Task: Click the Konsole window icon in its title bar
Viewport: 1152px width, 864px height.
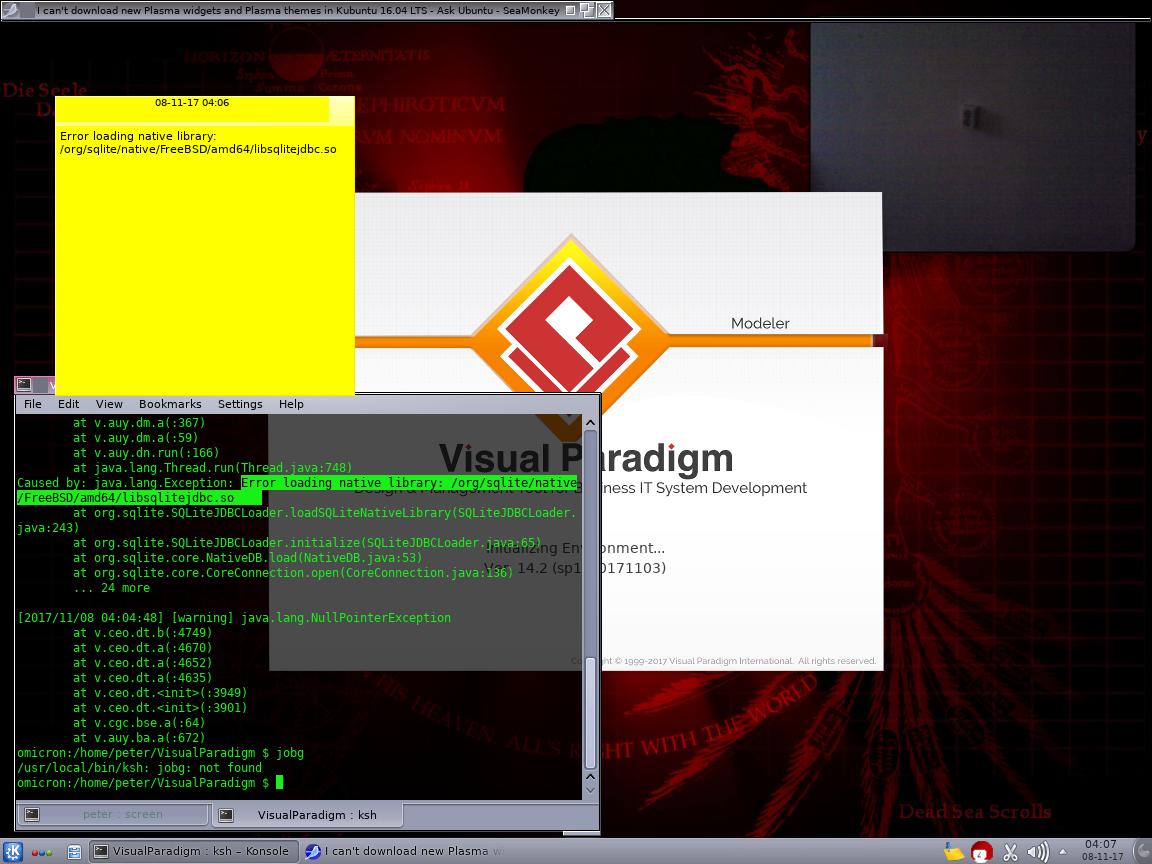Action: (x=24, y=384)
